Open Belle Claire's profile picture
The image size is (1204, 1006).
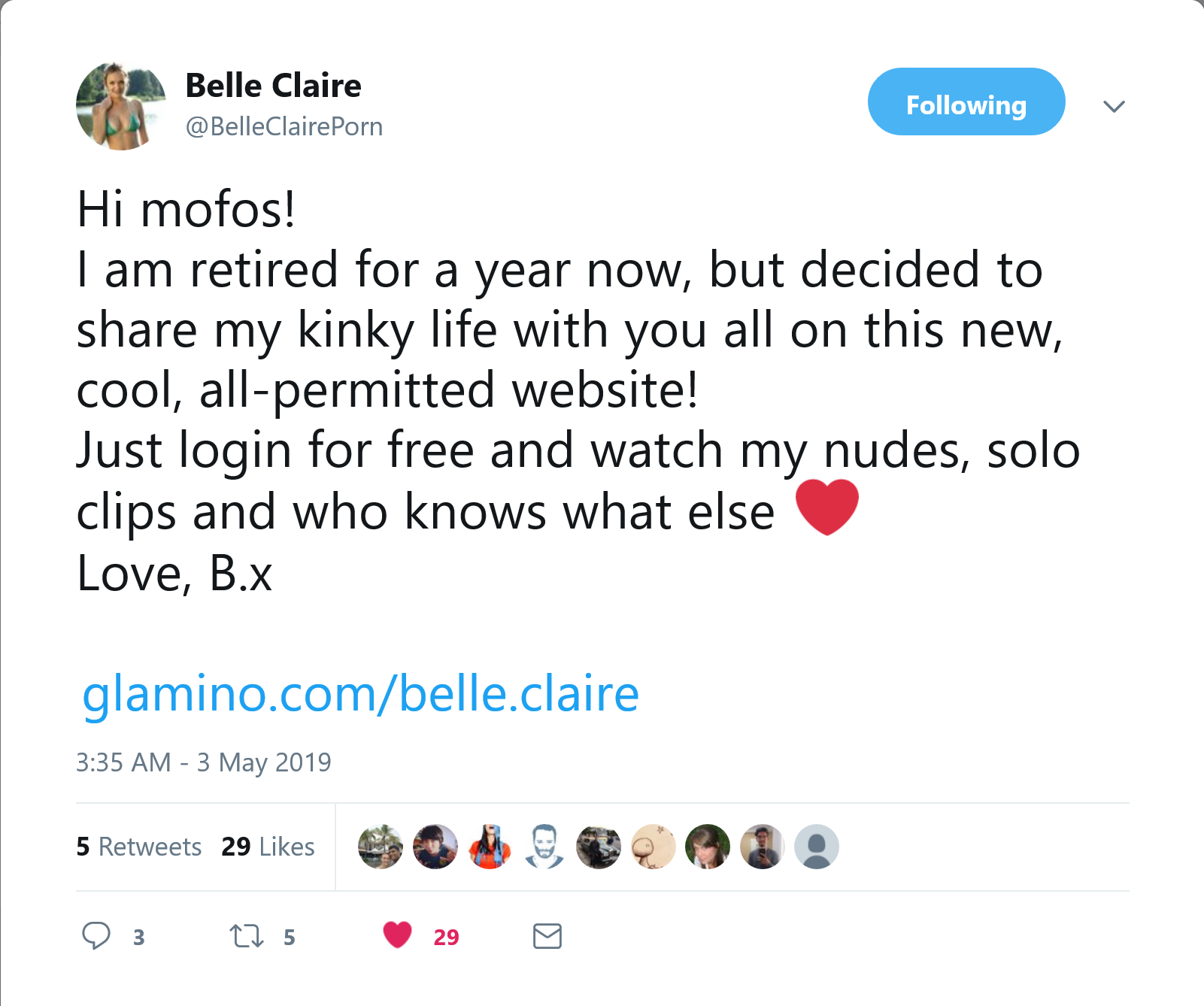(x=120, y=106)
